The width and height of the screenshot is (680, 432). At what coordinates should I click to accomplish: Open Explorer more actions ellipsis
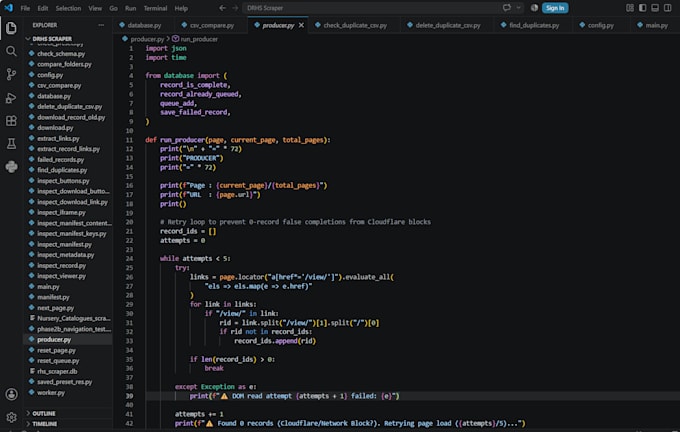pyautogui.click(x=101, y=25)
